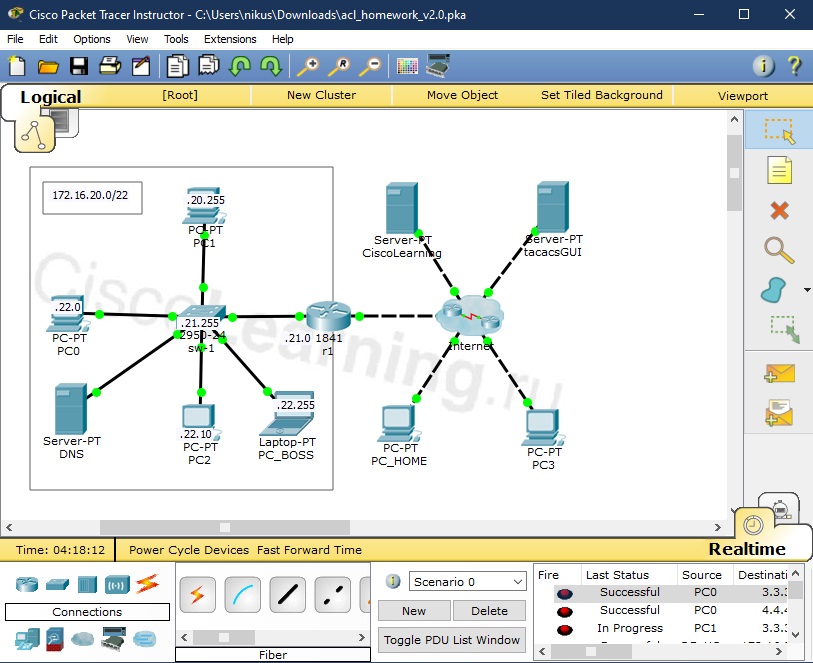Viewport: 813px width, 663px height.
Task: Choose the Resize Shape tool
Action: click(x=785, y=330)
